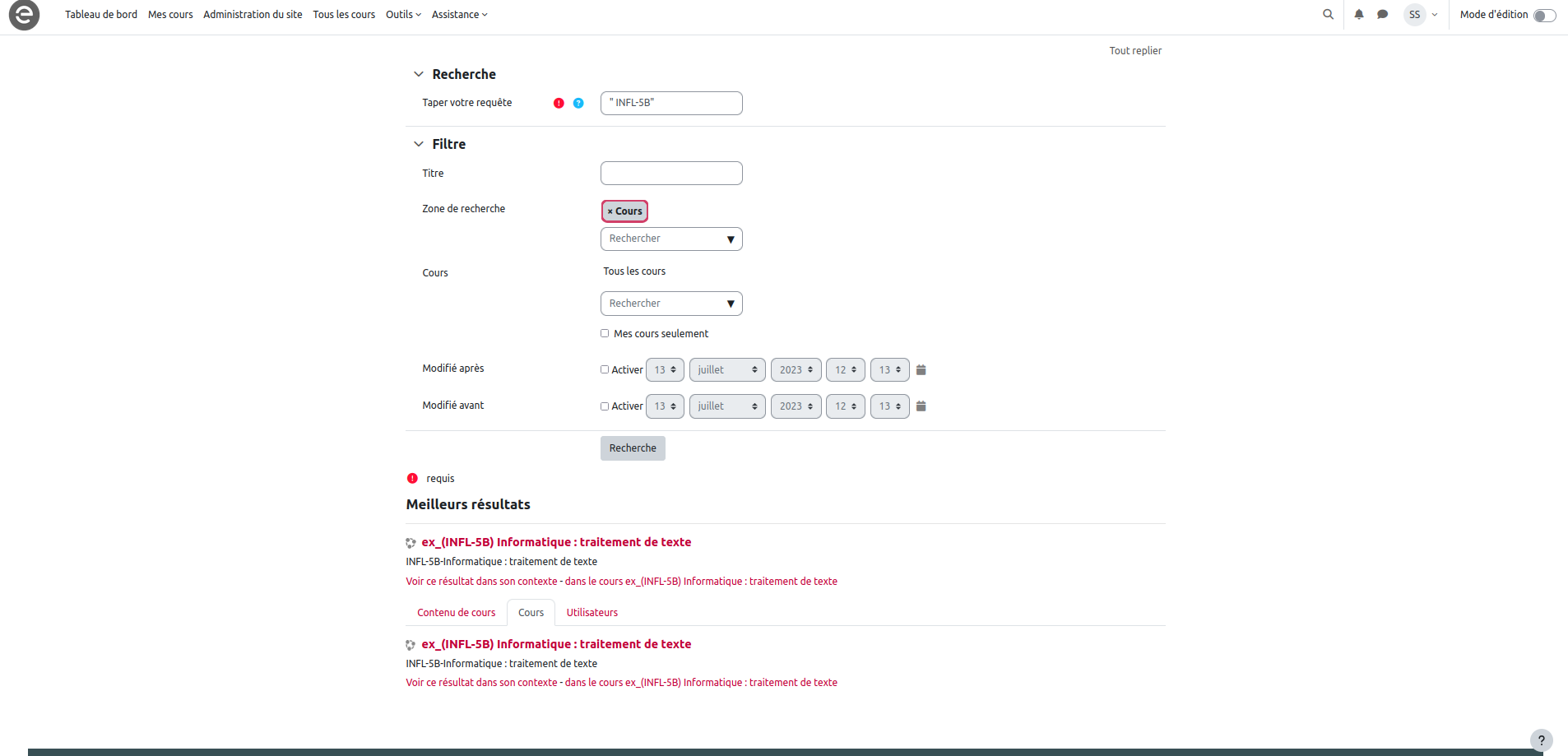Open calendar picker for Modifié après
The image size is (1568, 756).
click(921, 370)
